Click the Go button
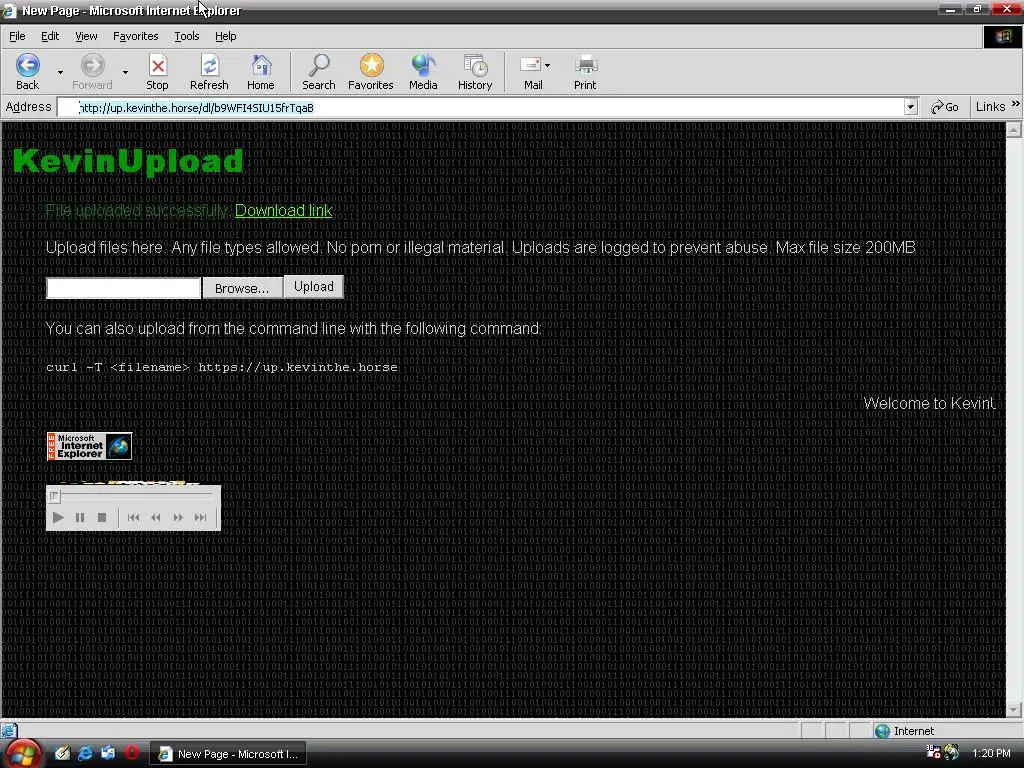Viewport: 1024px width, 768px height. [945, 107]
